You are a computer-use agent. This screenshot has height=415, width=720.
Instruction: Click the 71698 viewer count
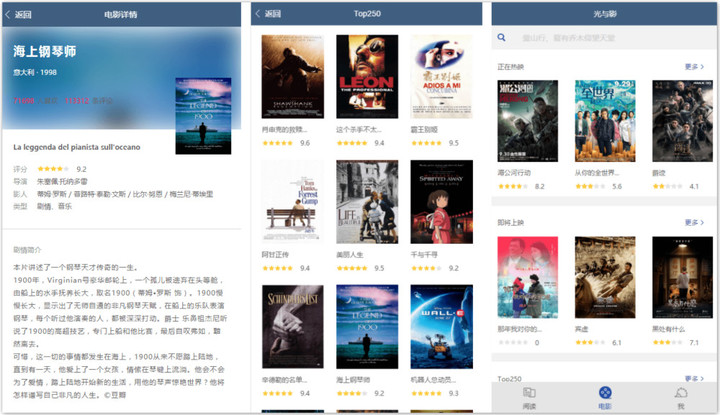[x=23, y=101]
